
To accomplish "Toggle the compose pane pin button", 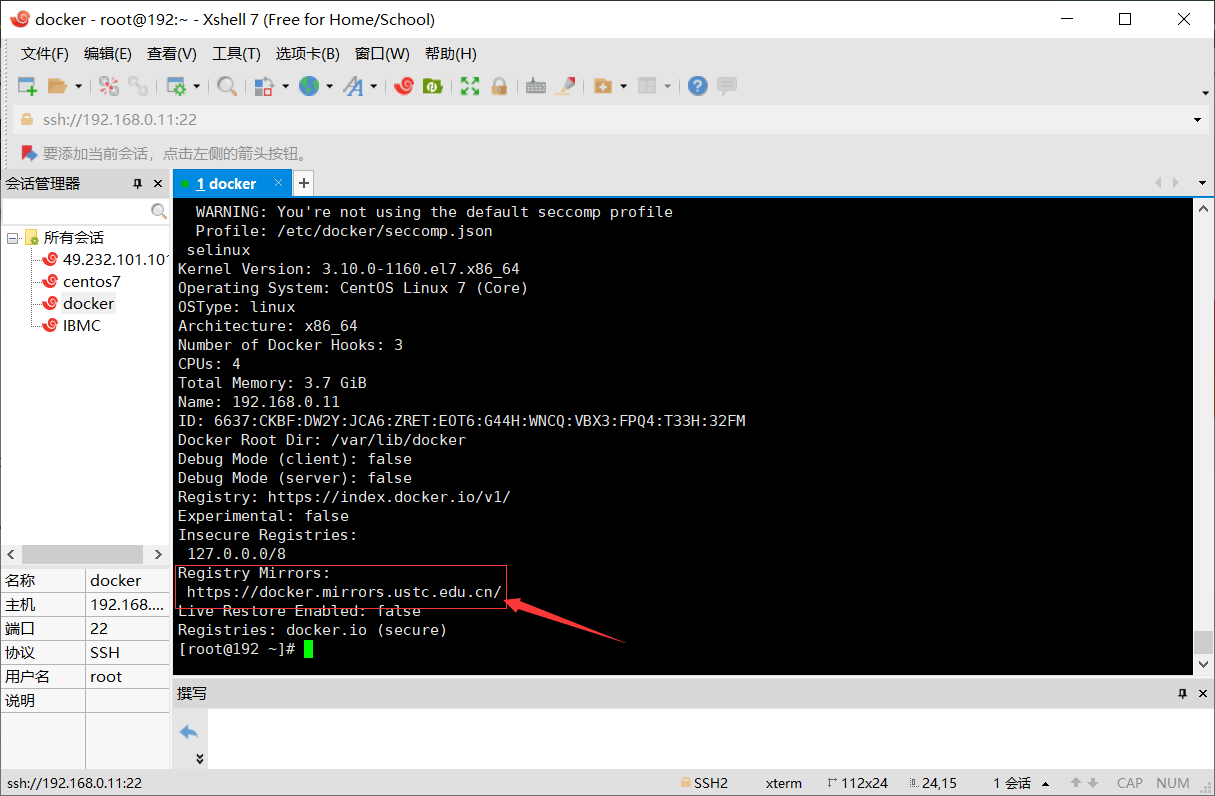I will point(1183,693).
